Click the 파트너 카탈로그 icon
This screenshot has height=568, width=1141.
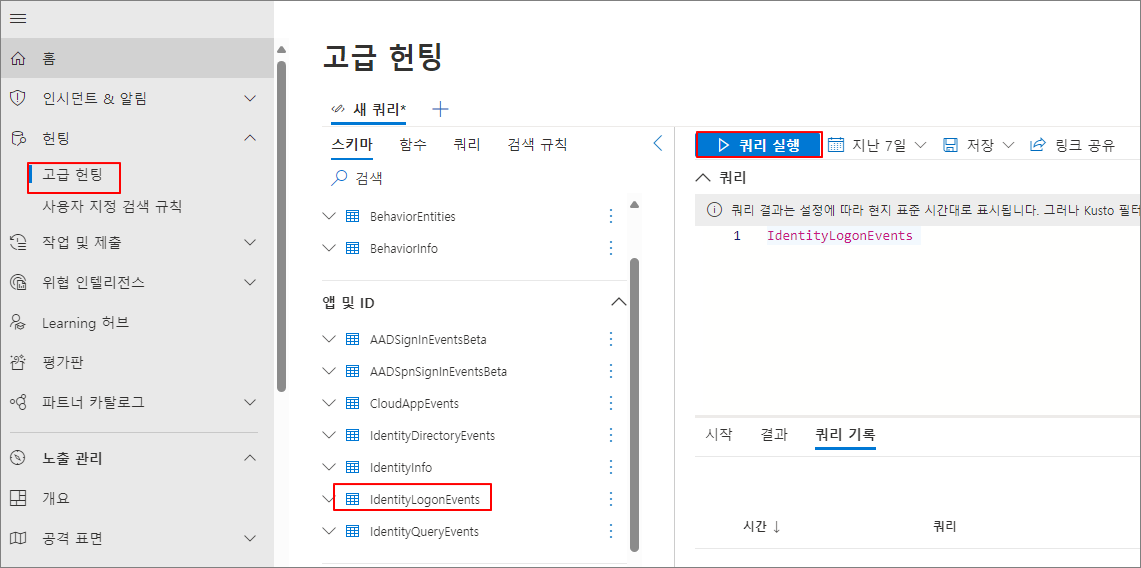click(x=19, y=401)
